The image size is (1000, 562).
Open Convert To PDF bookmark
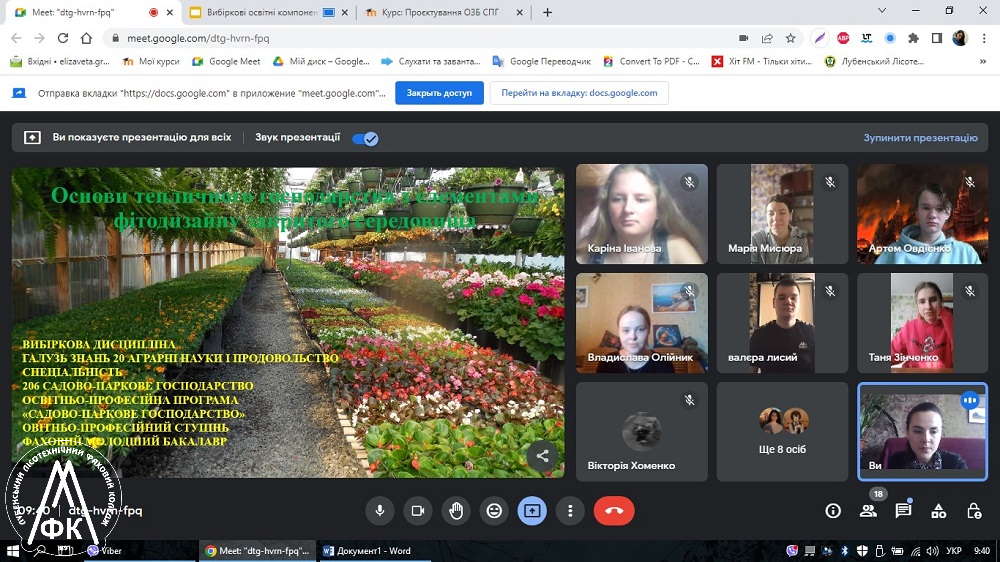tap(652, 61)
